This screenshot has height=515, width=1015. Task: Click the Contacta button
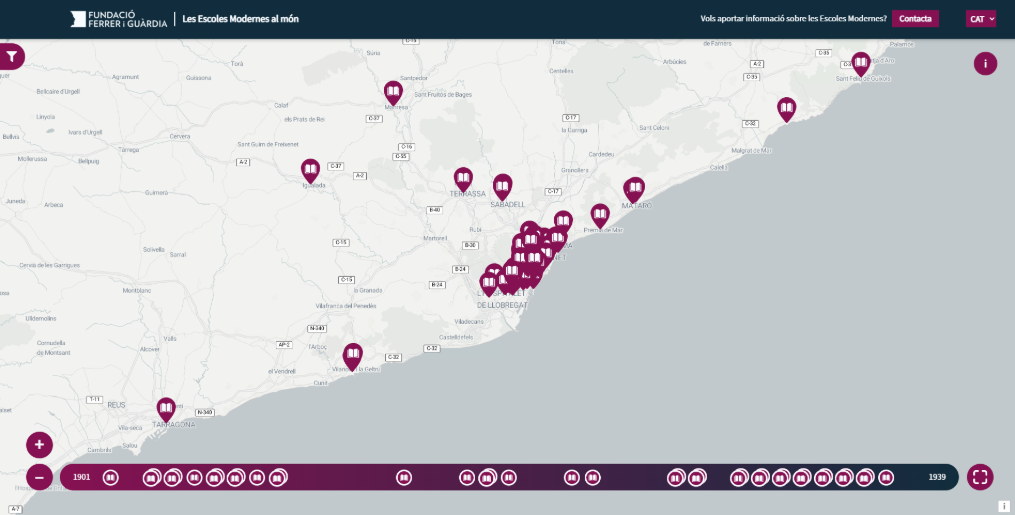click(915, 18)
